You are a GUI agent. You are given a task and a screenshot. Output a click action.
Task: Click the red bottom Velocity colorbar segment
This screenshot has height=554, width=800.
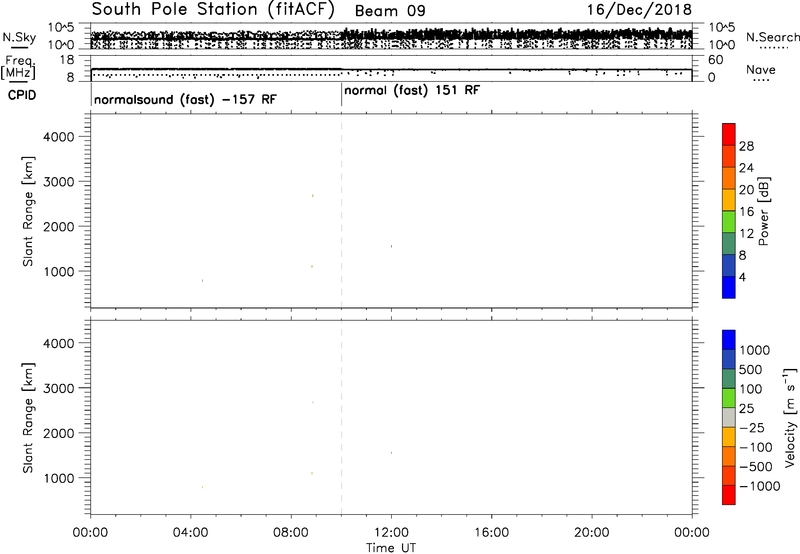pyautogui.click(x=729, y=495)
